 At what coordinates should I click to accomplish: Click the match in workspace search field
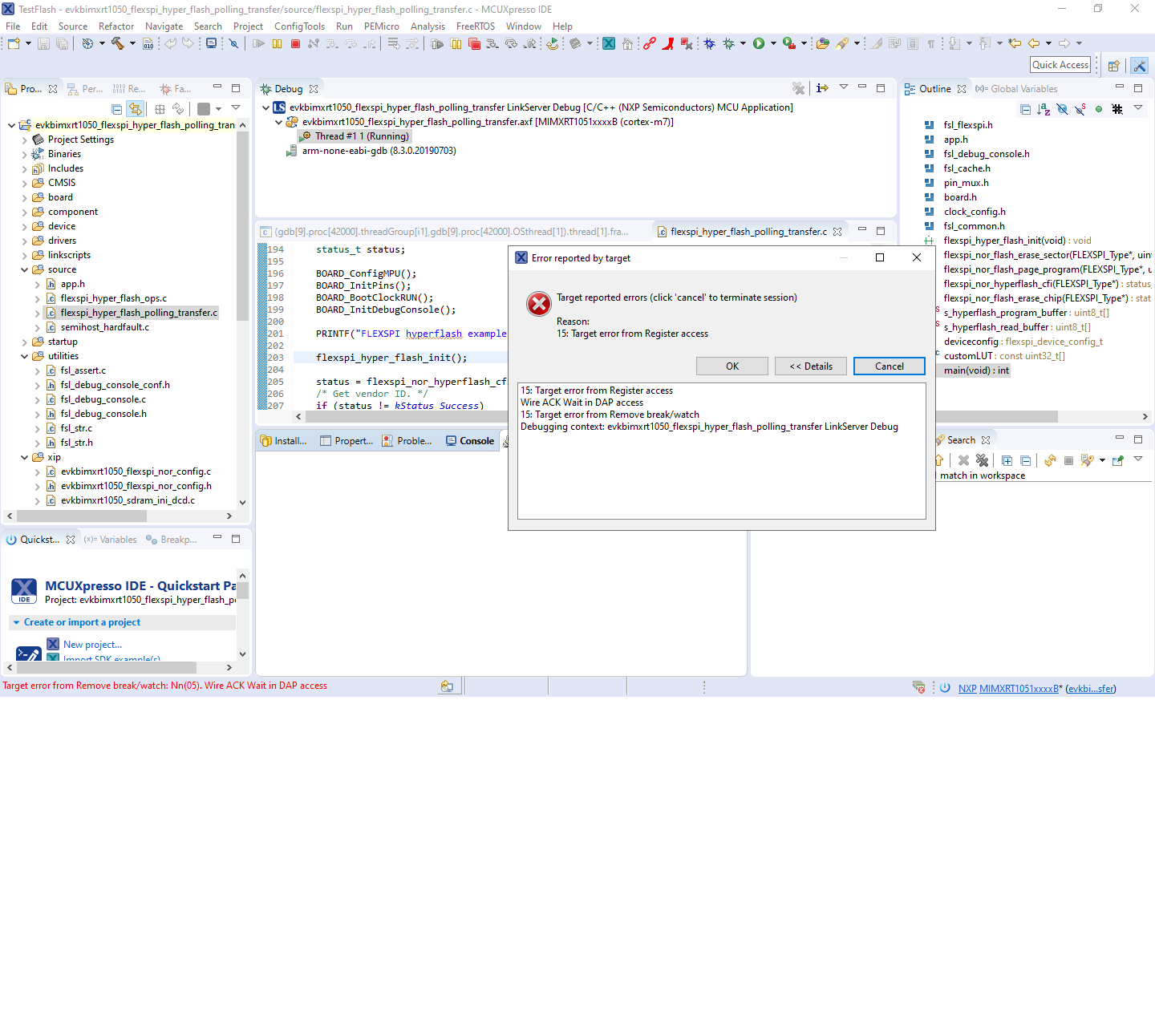[983, 476]
